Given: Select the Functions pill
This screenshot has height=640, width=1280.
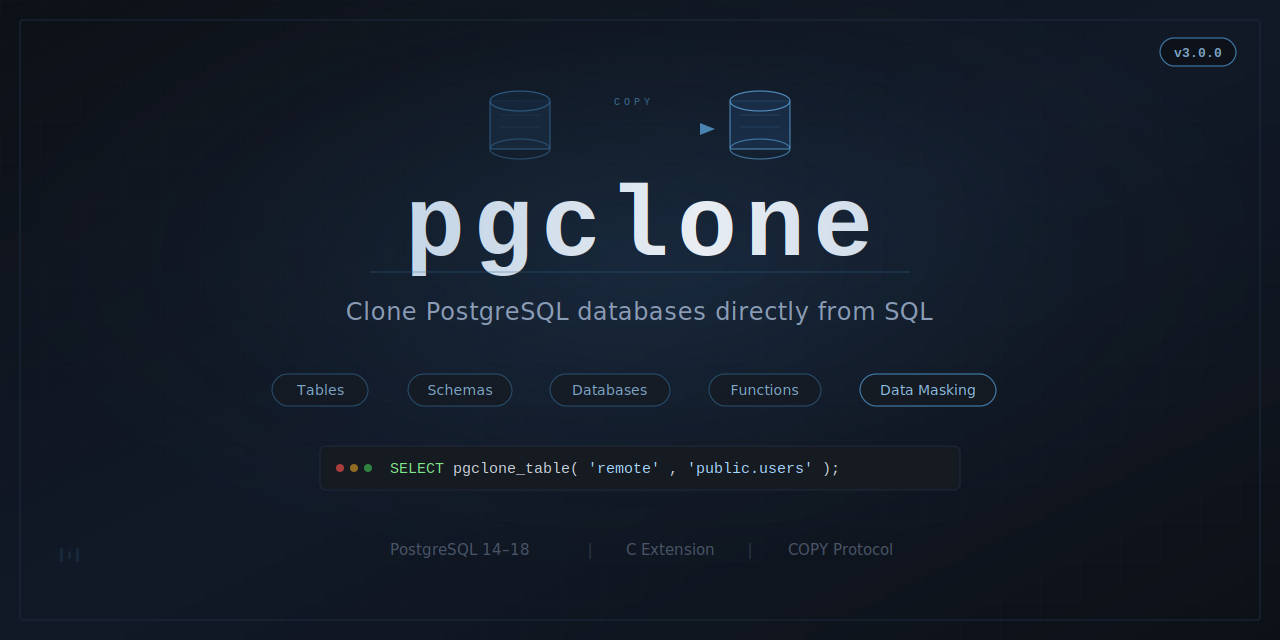Looking at the screenshot, I should (765, 390).
